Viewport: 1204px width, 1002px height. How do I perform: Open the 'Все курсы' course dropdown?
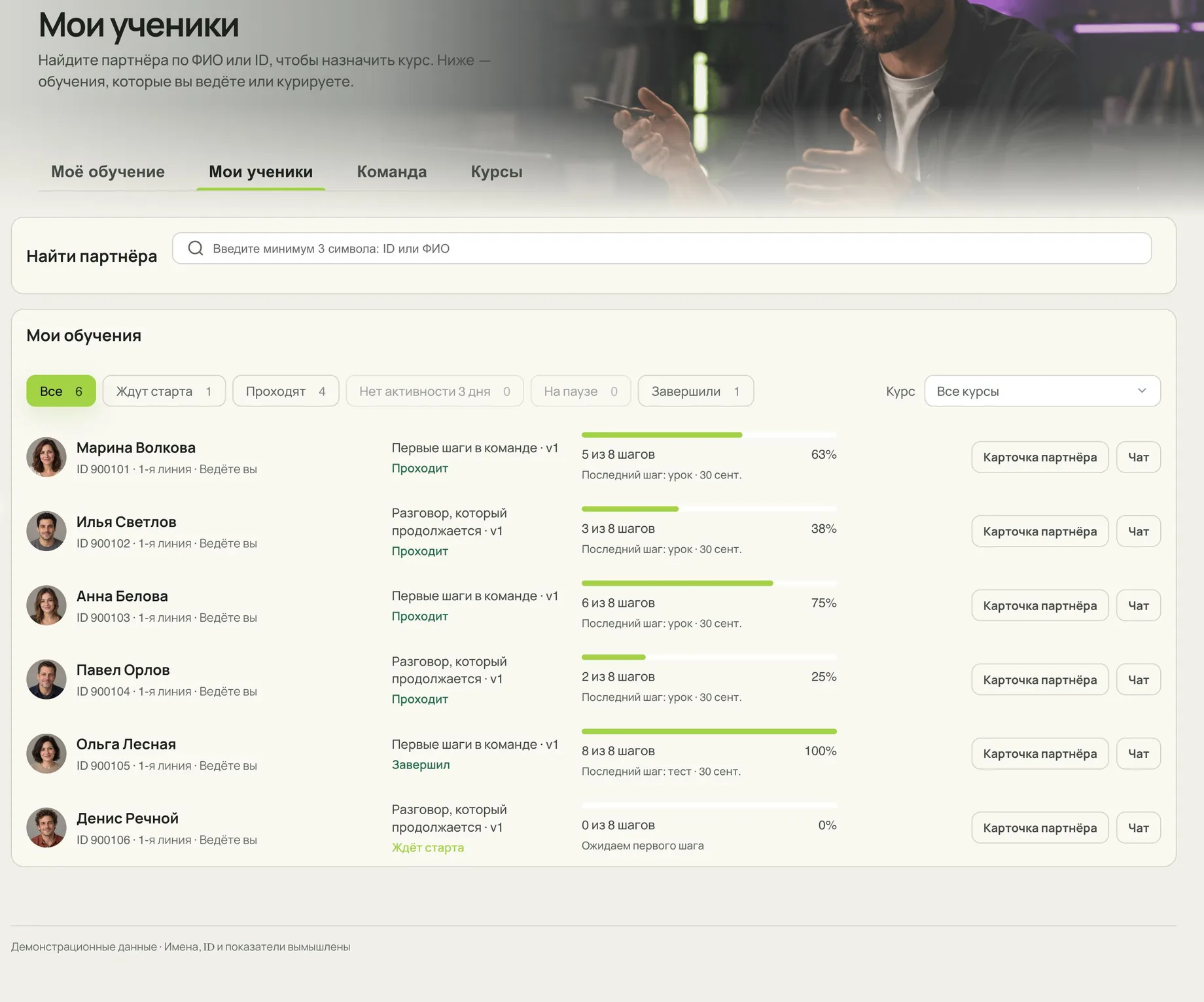(1042, 391)
